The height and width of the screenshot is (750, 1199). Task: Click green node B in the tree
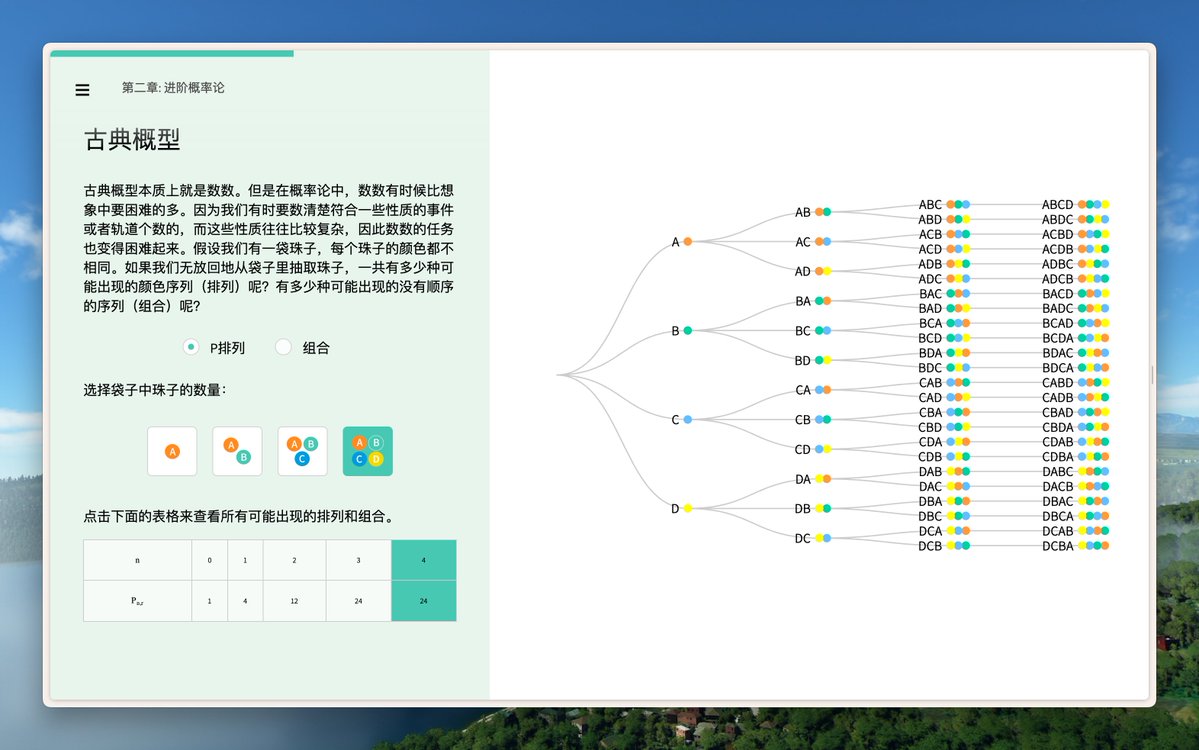(687, 330)
